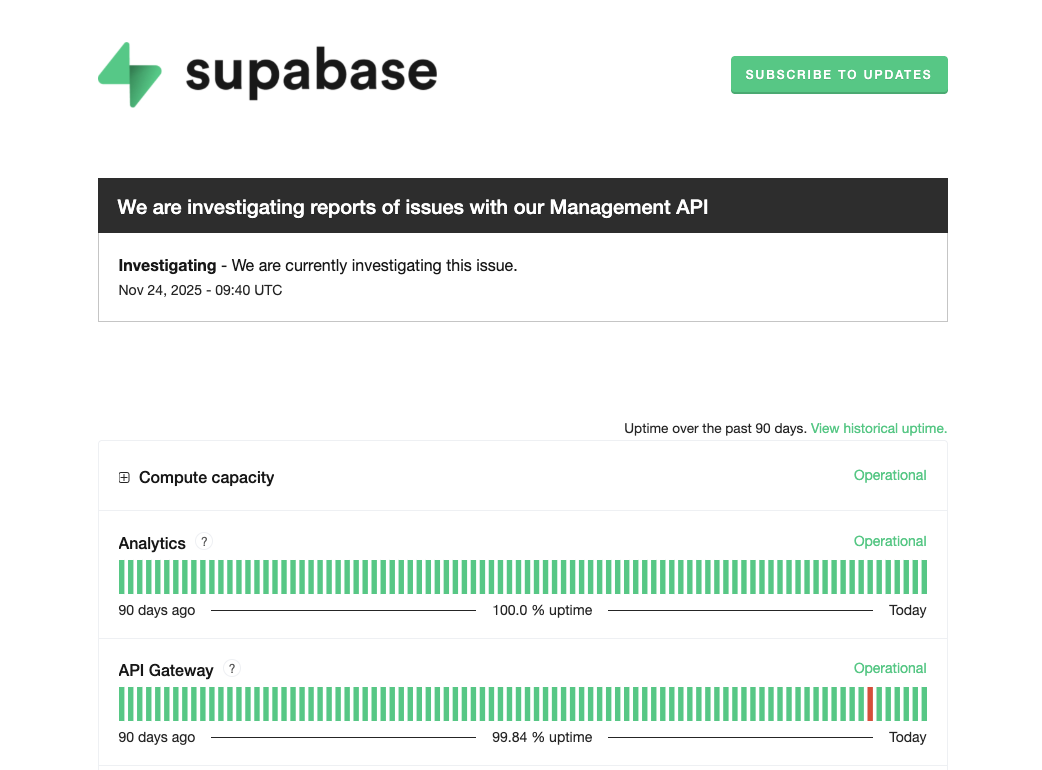The height and width of the screenshot is (770, 1042).
Task: Click the API Gateway component name
Action: coord(165,670)
